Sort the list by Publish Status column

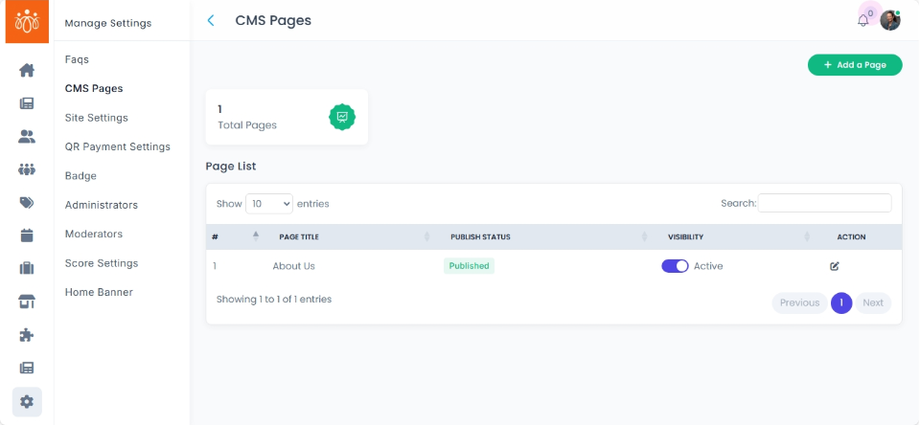point(480,237)
